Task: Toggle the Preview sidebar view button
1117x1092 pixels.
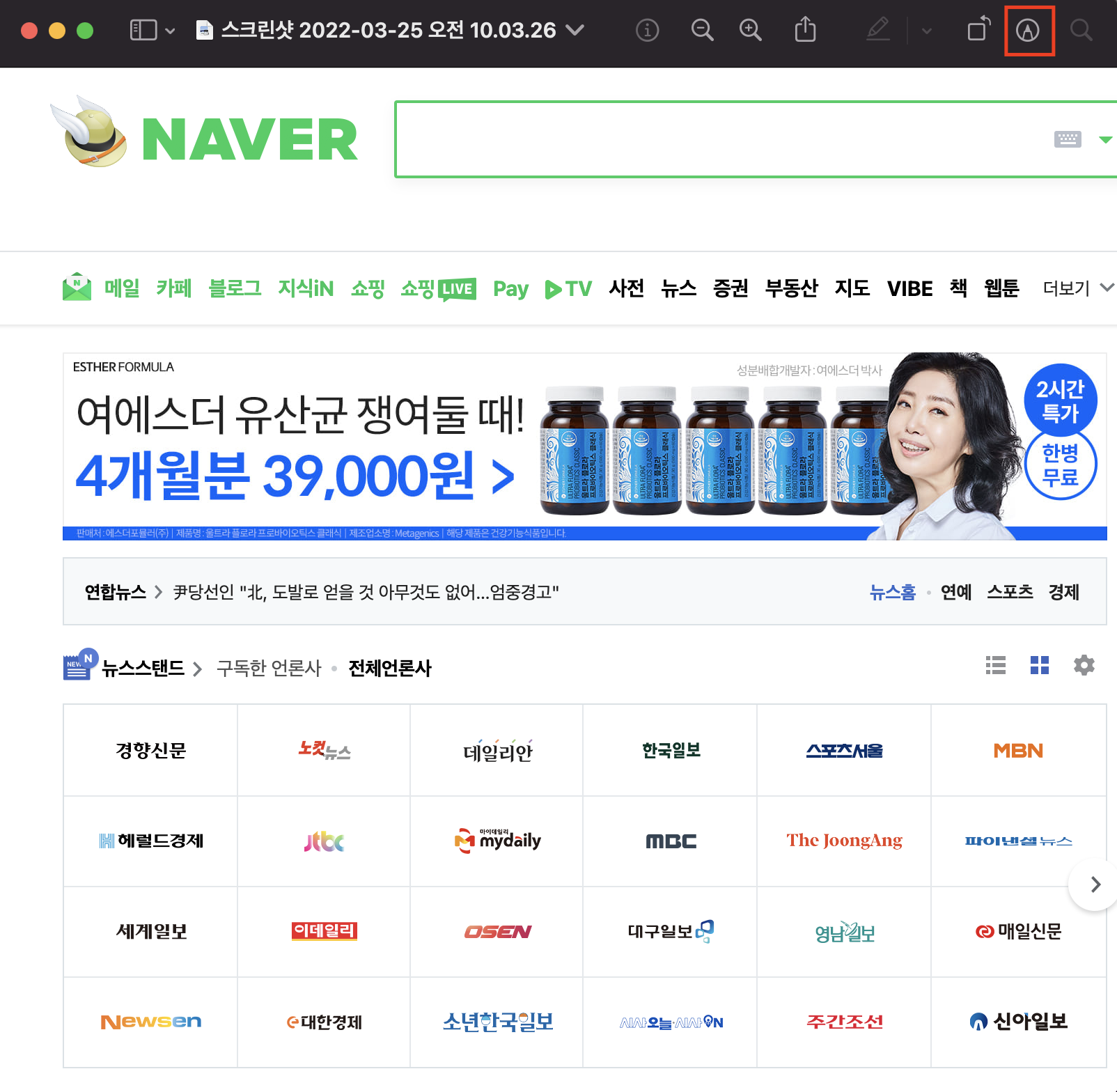Action: click(x=143, y=30)
